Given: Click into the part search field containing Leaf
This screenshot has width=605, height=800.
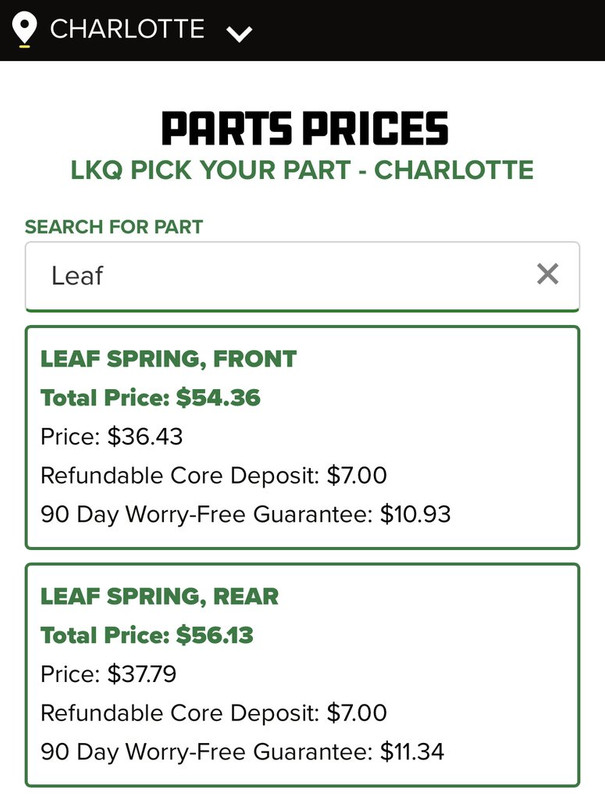Looking at the screenshot, I should pos(280,275).
